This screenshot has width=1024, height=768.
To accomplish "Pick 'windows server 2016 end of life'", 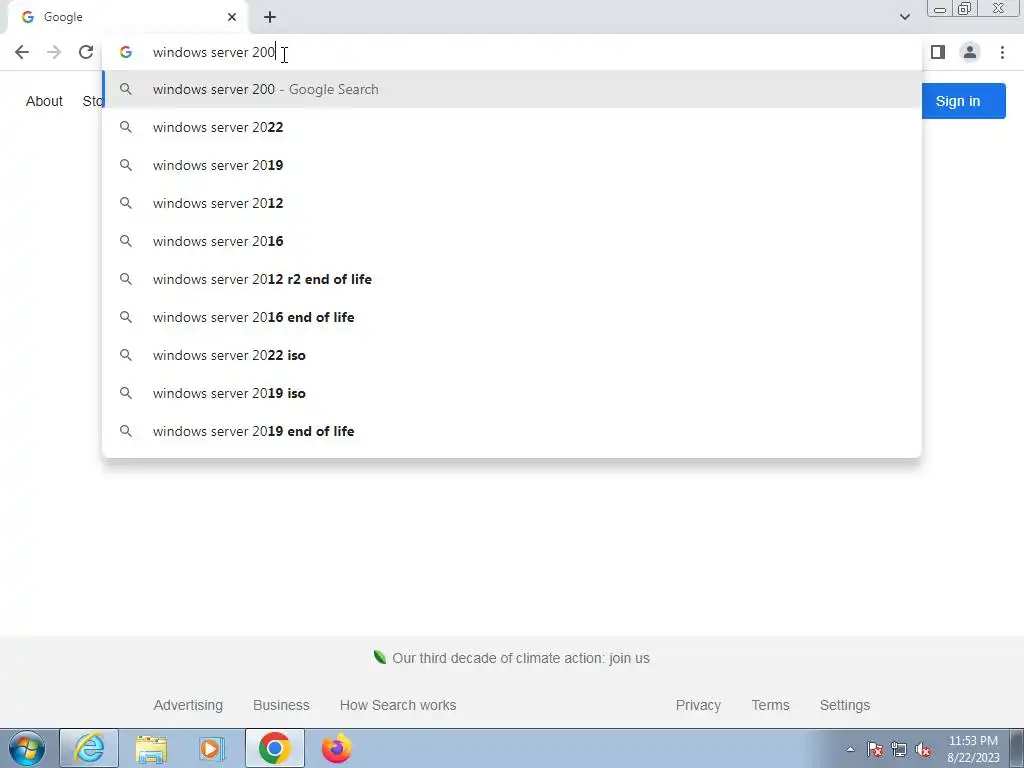I will pos(512,317).
